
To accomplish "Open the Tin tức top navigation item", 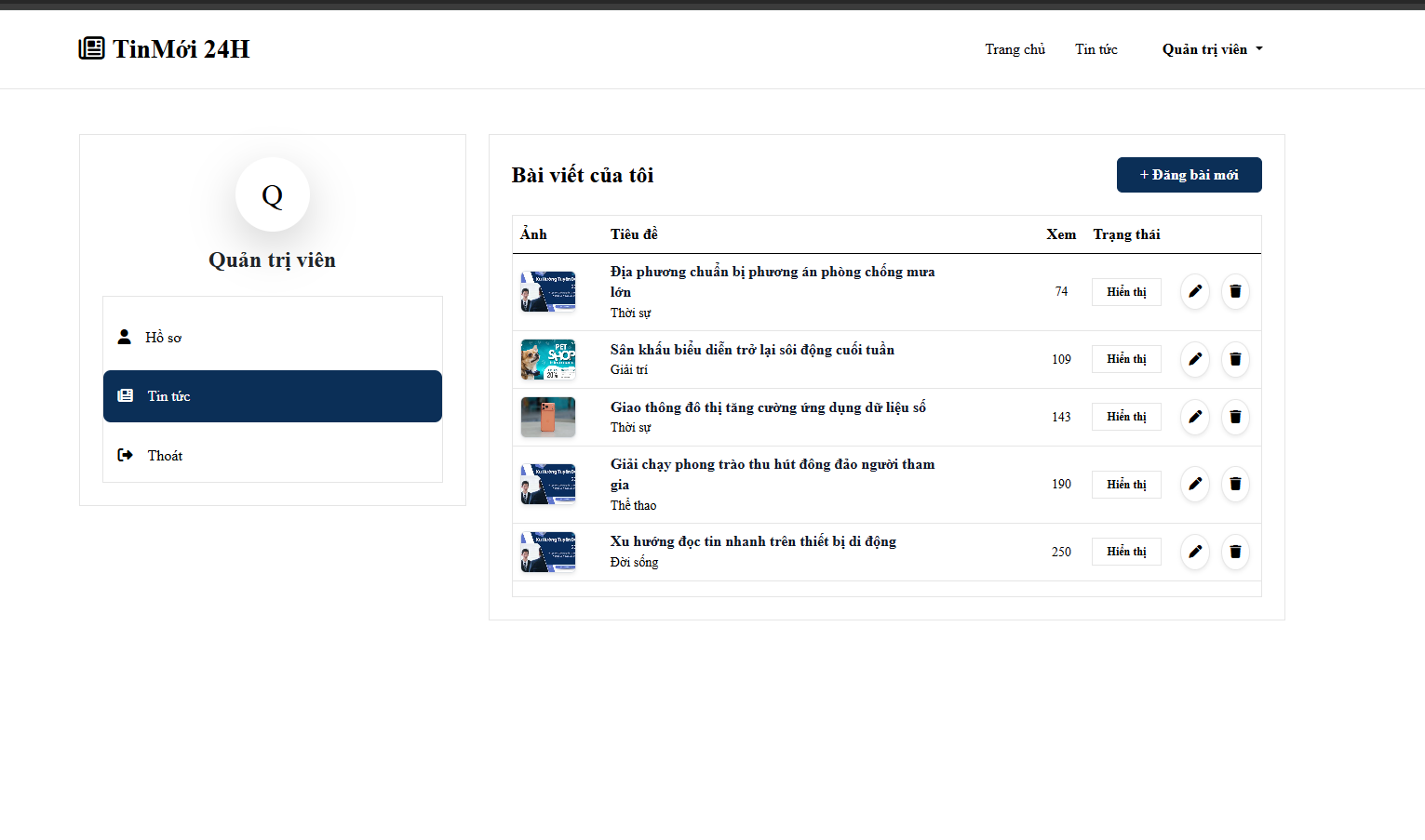I will pyautogui.click(x=1096, y=49).
